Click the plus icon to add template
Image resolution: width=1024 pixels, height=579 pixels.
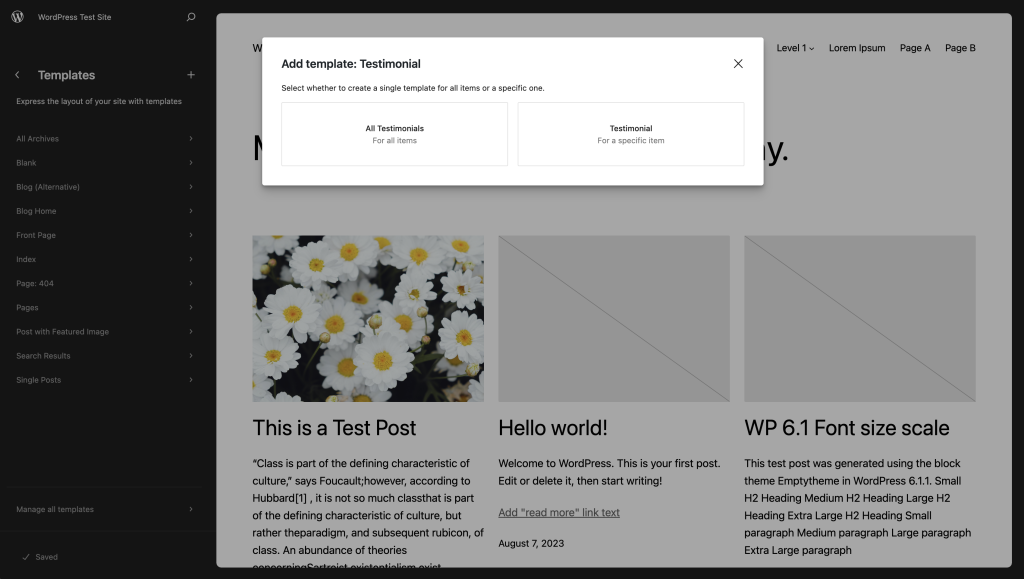pos(191,75)
